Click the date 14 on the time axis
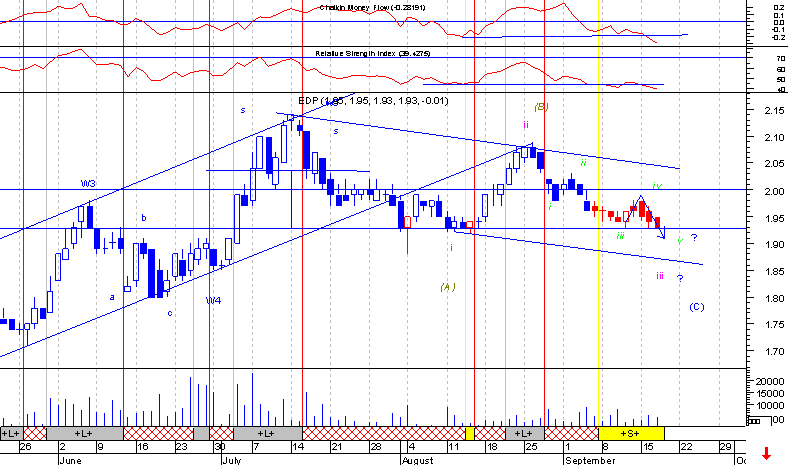Screen dimensions: 788x465 click(x=298, y=447)
